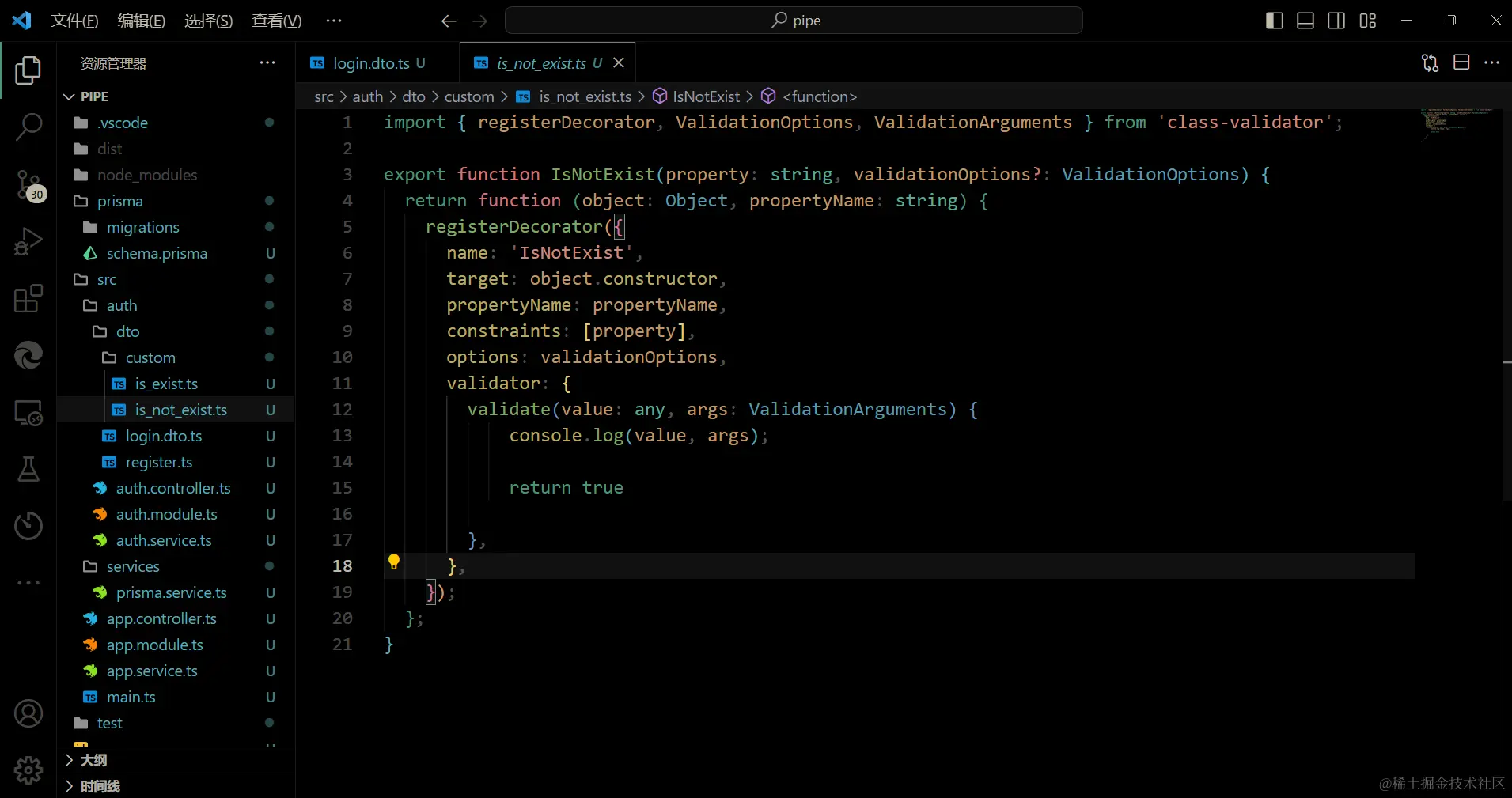Click the 'custom' breadcrumb segment
1512x798 pixels.
click(469, 96)
